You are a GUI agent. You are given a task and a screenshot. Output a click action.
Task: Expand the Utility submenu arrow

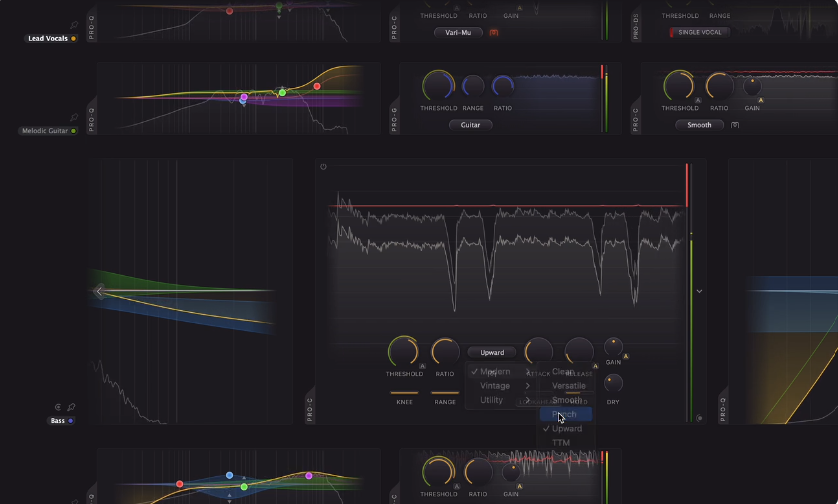point(528,400)
